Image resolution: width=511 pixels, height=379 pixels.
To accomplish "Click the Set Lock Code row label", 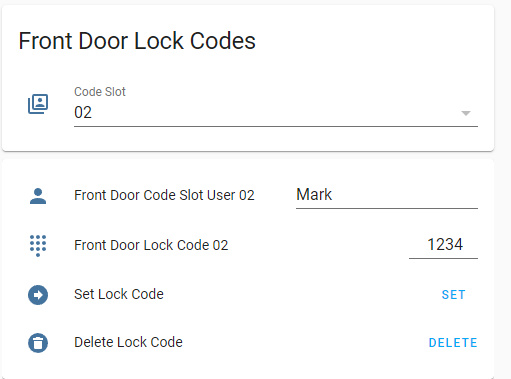I will click(x=119, y=294).
